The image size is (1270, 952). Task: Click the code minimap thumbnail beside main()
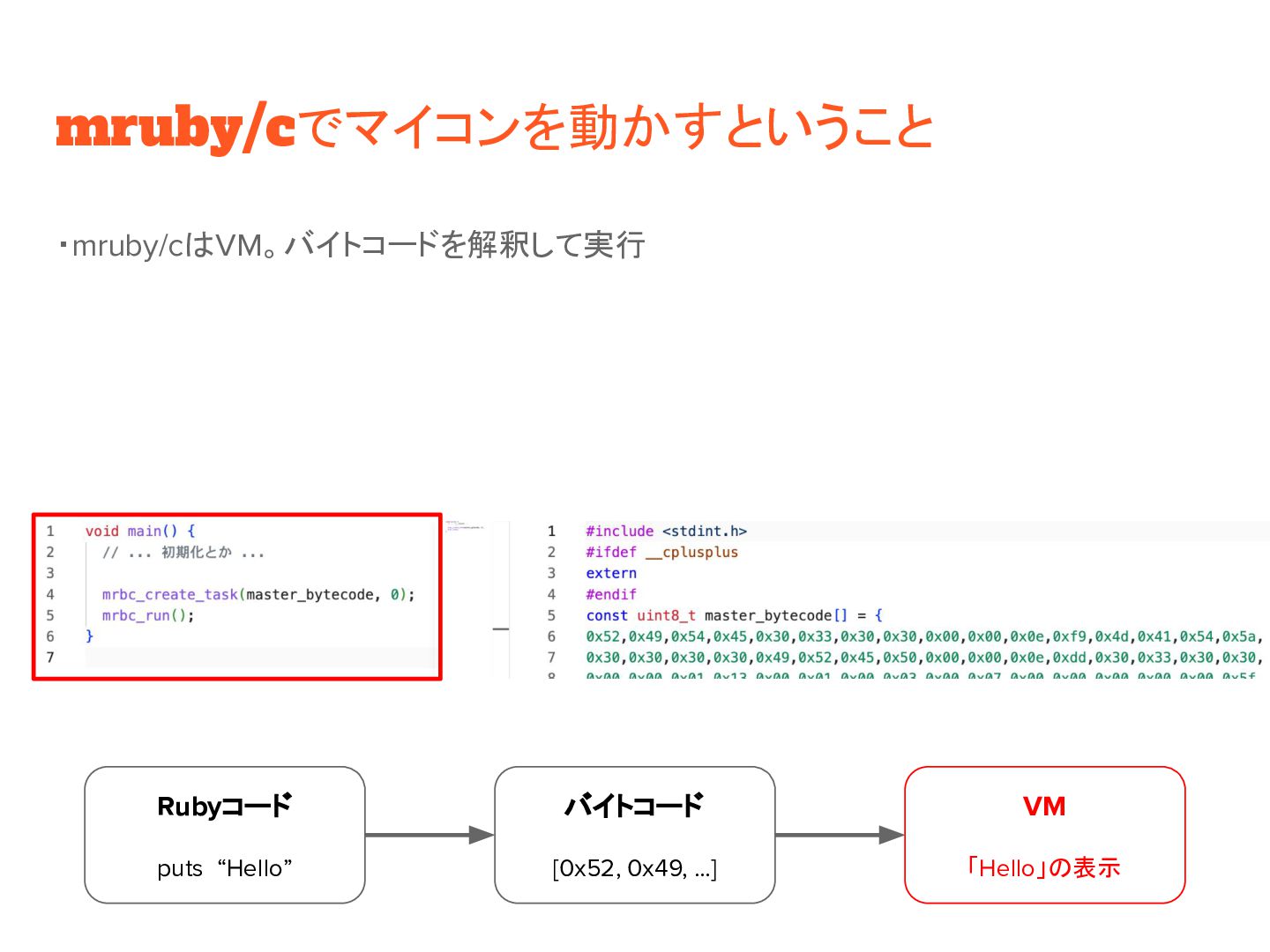465,526
